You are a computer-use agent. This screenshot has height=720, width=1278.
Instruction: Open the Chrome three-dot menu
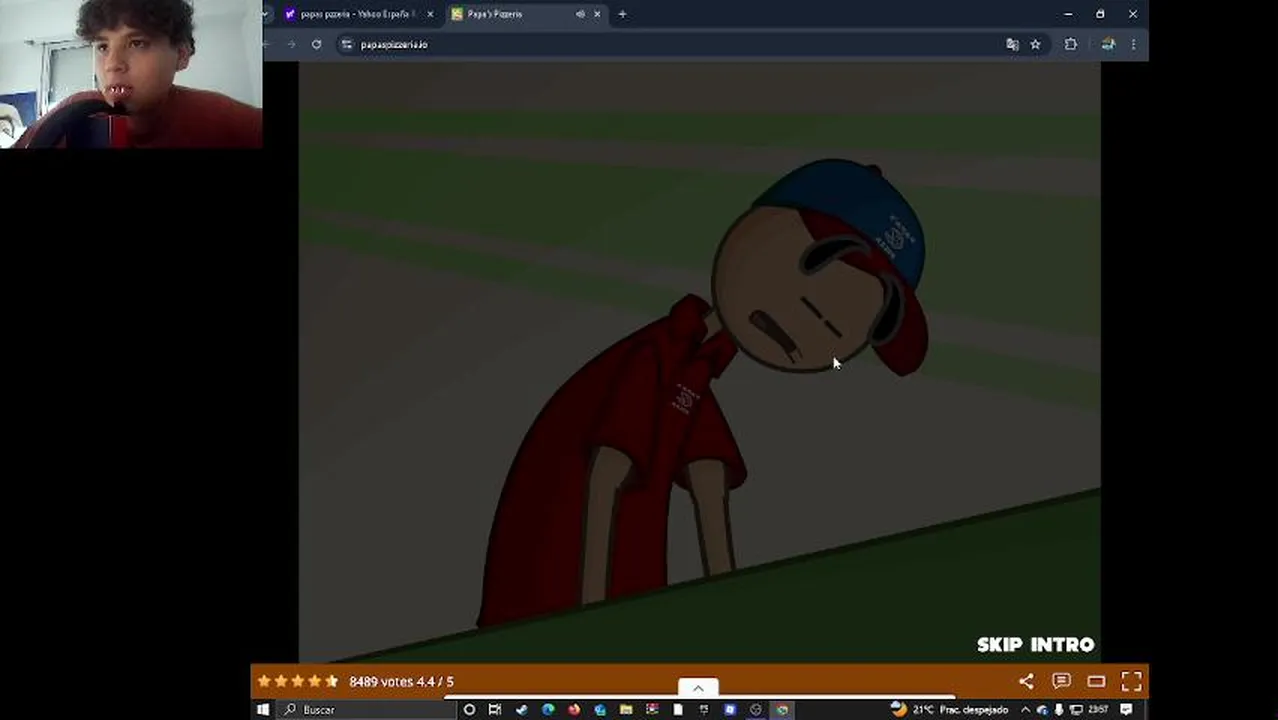pyautogui.click(x=1133, y=44)
